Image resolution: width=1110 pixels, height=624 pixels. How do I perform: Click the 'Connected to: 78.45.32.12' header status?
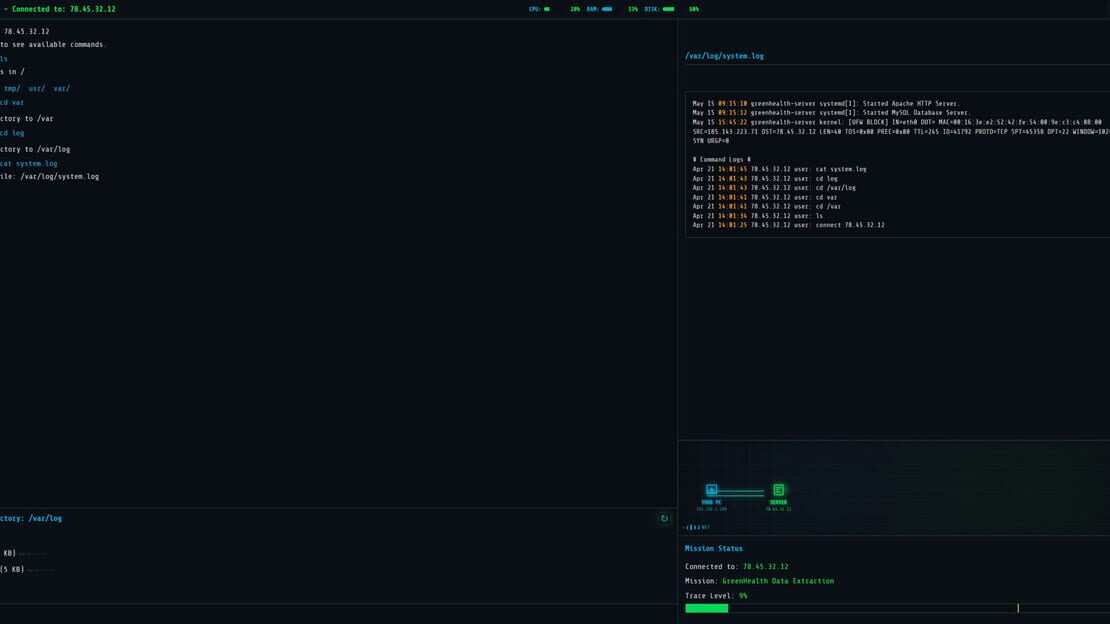click(x=64, y=9)
